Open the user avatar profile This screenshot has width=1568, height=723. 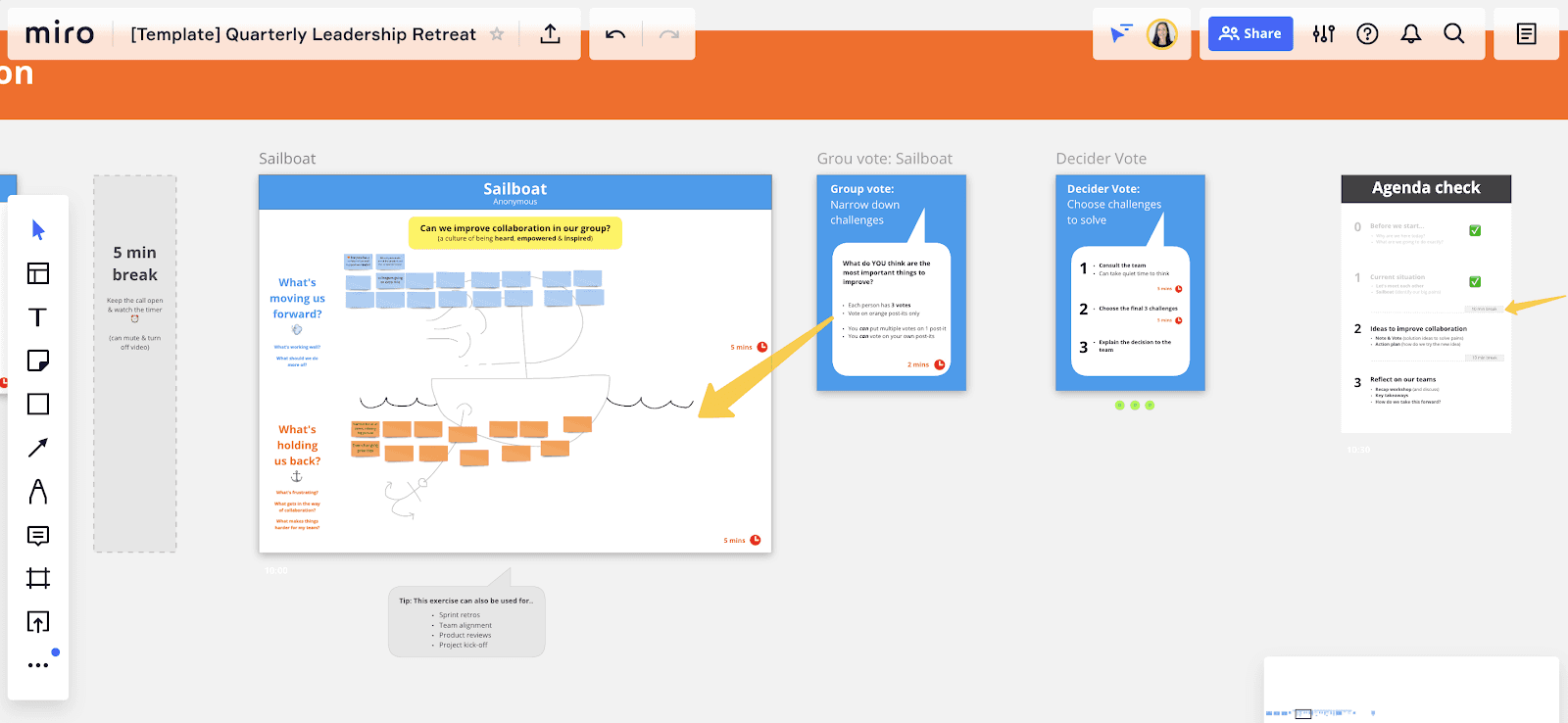(1162, 34)
